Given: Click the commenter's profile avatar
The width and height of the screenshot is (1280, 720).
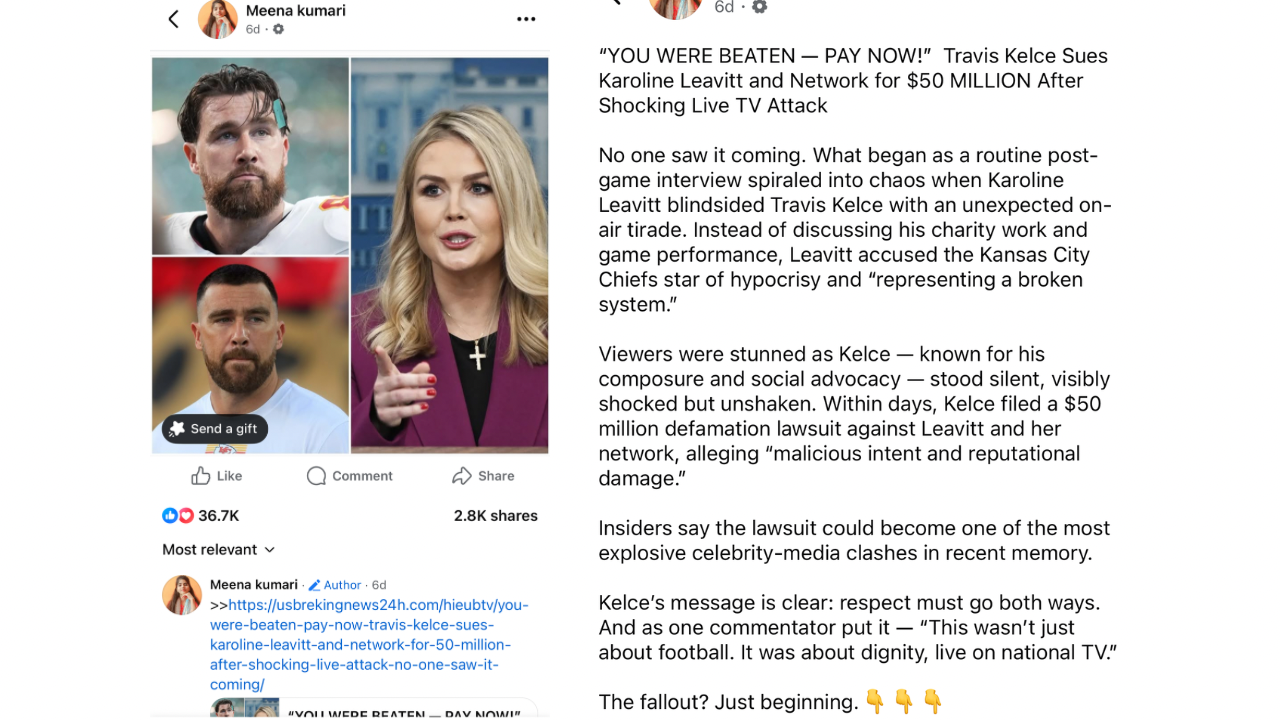Looking at the screenshot, I should pos(182,595).
